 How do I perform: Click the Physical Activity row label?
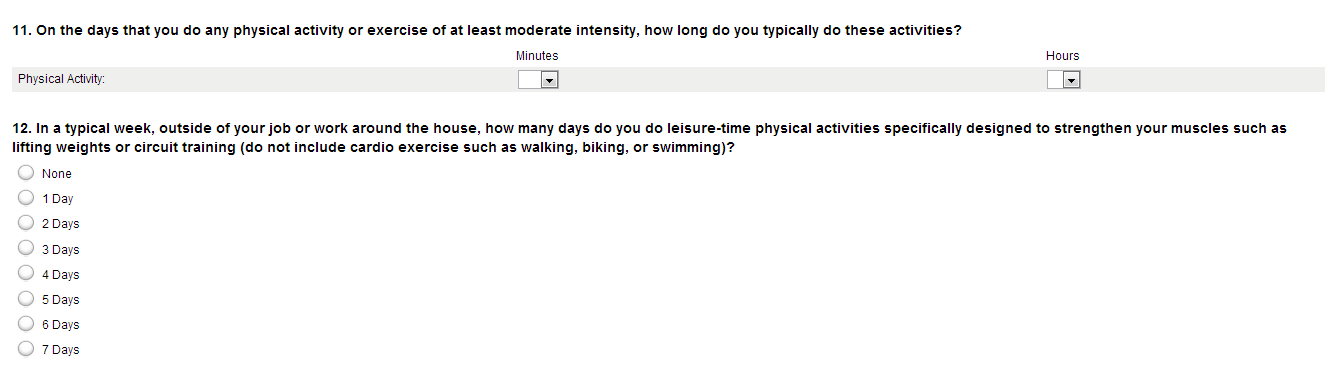coord(61,80)
